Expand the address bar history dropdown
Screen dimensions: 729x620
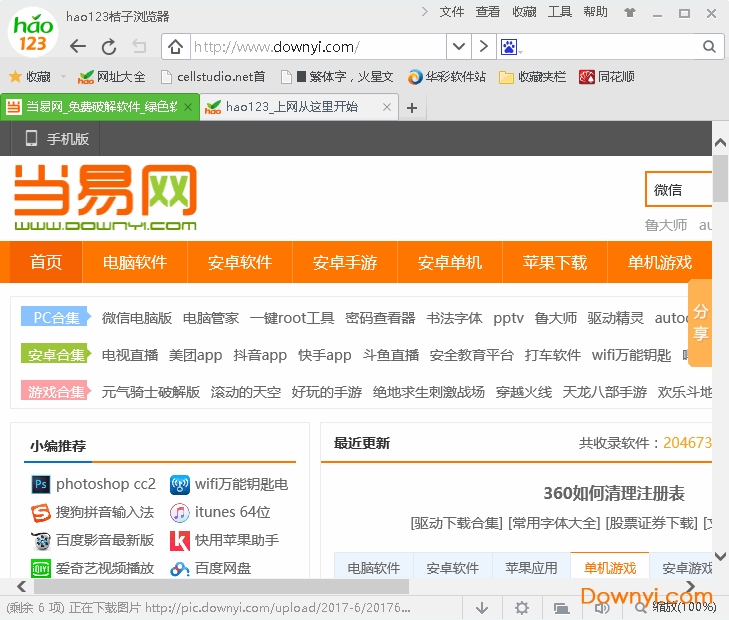click(458, 46)
